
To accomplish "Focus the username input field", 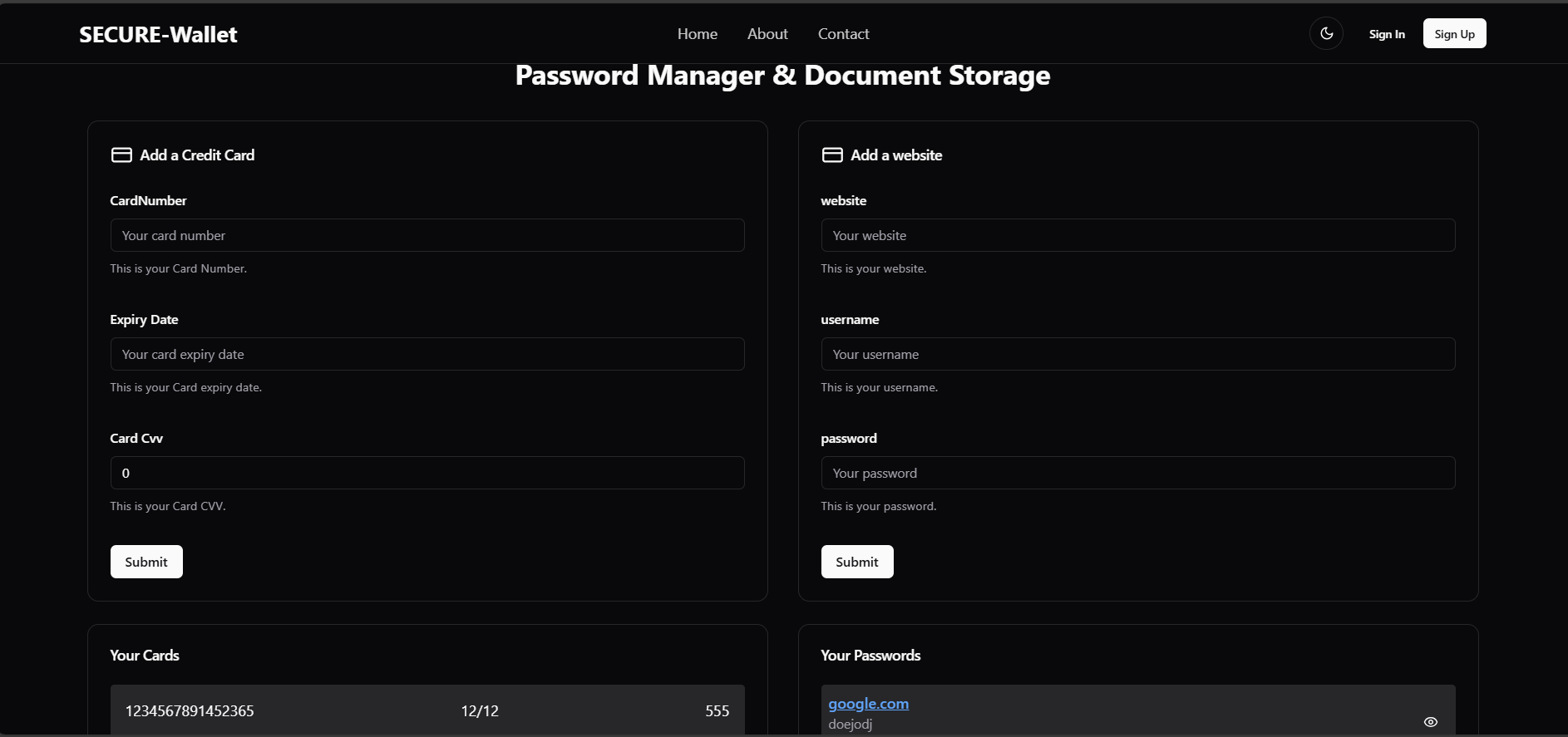I will tap(1137, 354).
